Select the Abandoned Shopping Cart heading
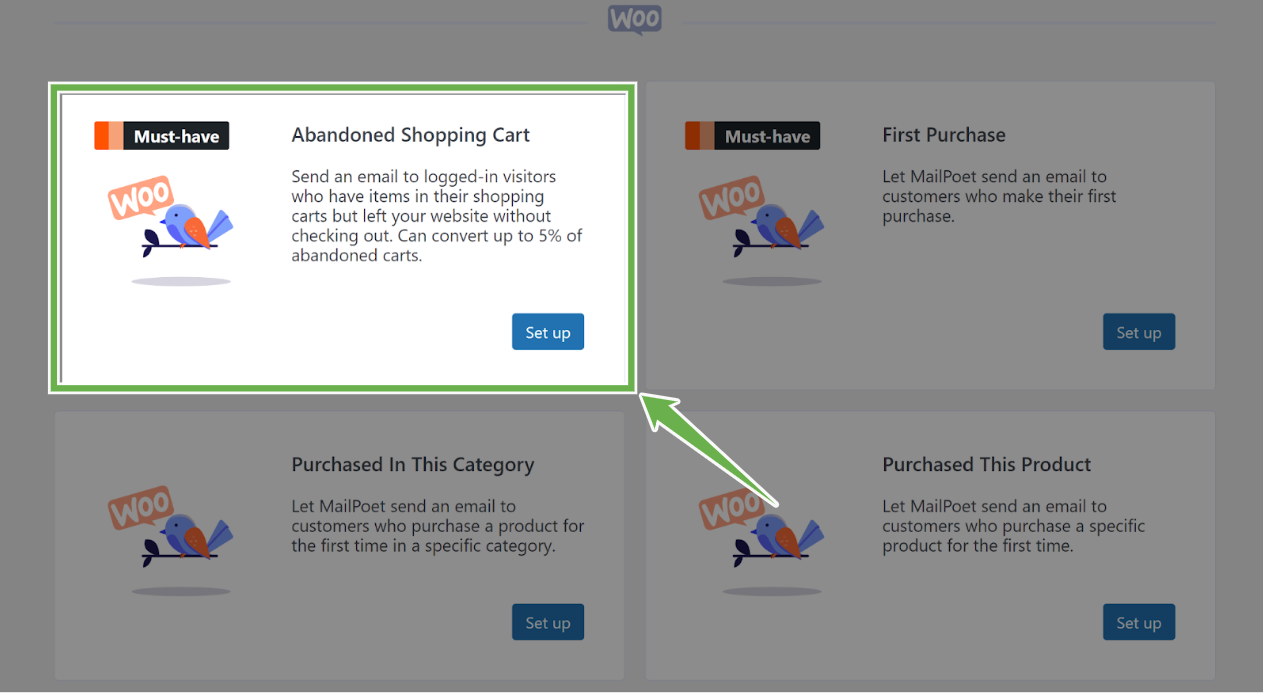This screenshot has height=693, width=1263. [x=411, y=135]
